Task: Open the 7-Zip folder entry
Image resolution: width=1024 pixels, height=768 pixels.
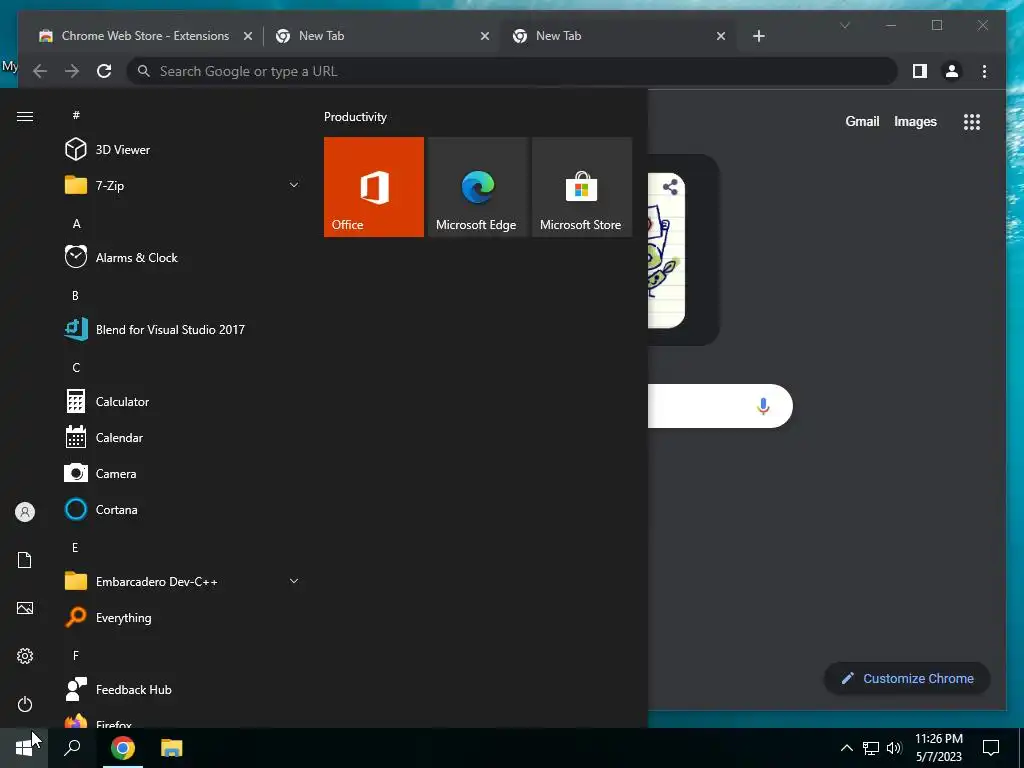Action: click(x=183, y=185)
